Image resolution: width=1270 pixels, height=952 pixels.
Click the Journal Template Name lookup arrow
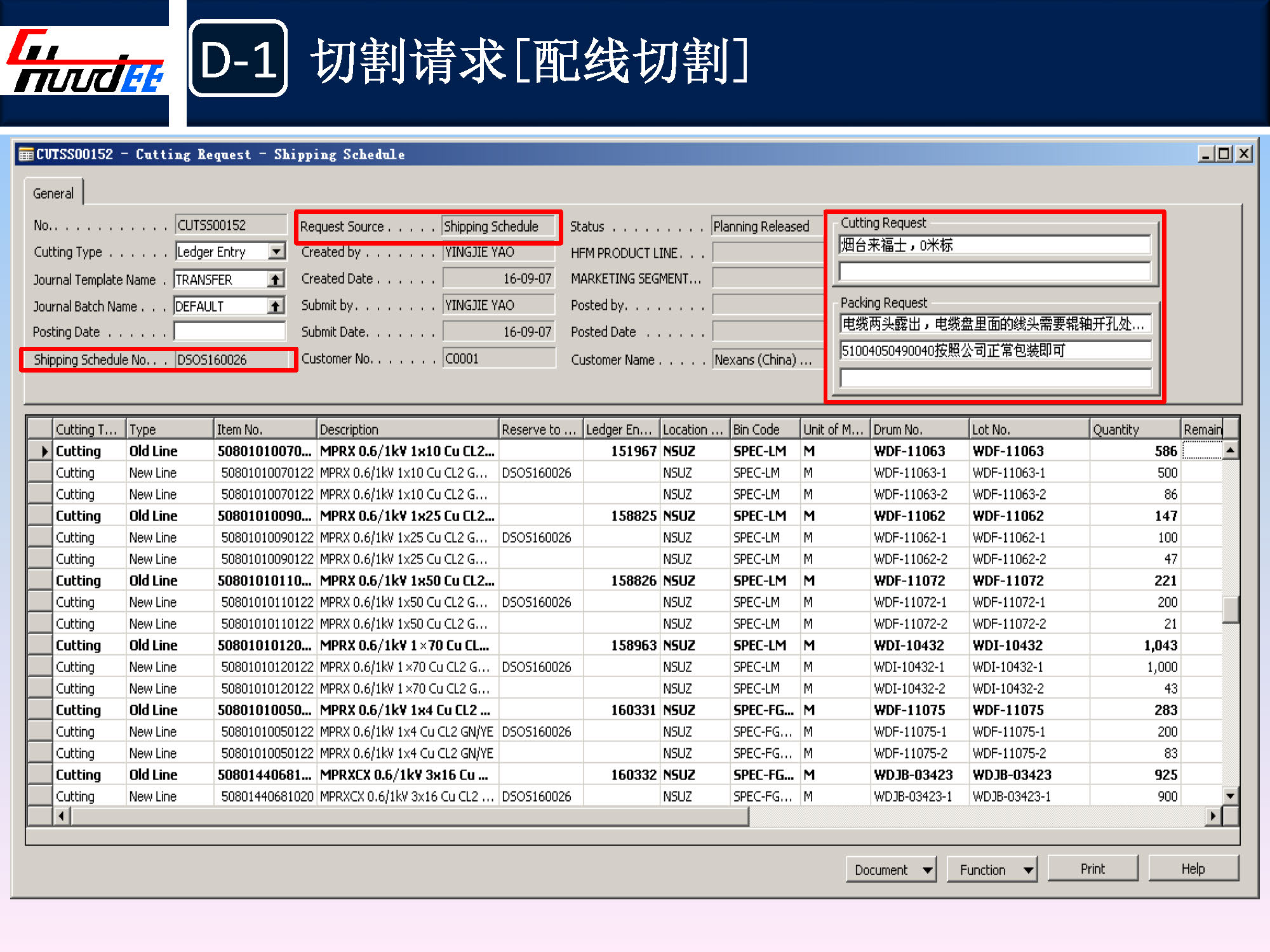pyautogui.click(x=275, y=279)
